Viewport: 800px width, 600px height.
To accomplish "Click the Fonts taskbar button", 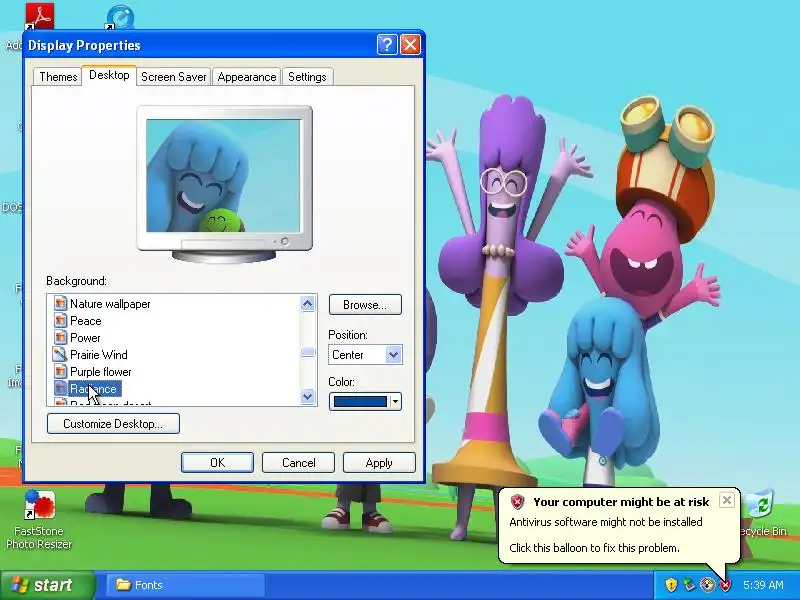I will (186, 585).
